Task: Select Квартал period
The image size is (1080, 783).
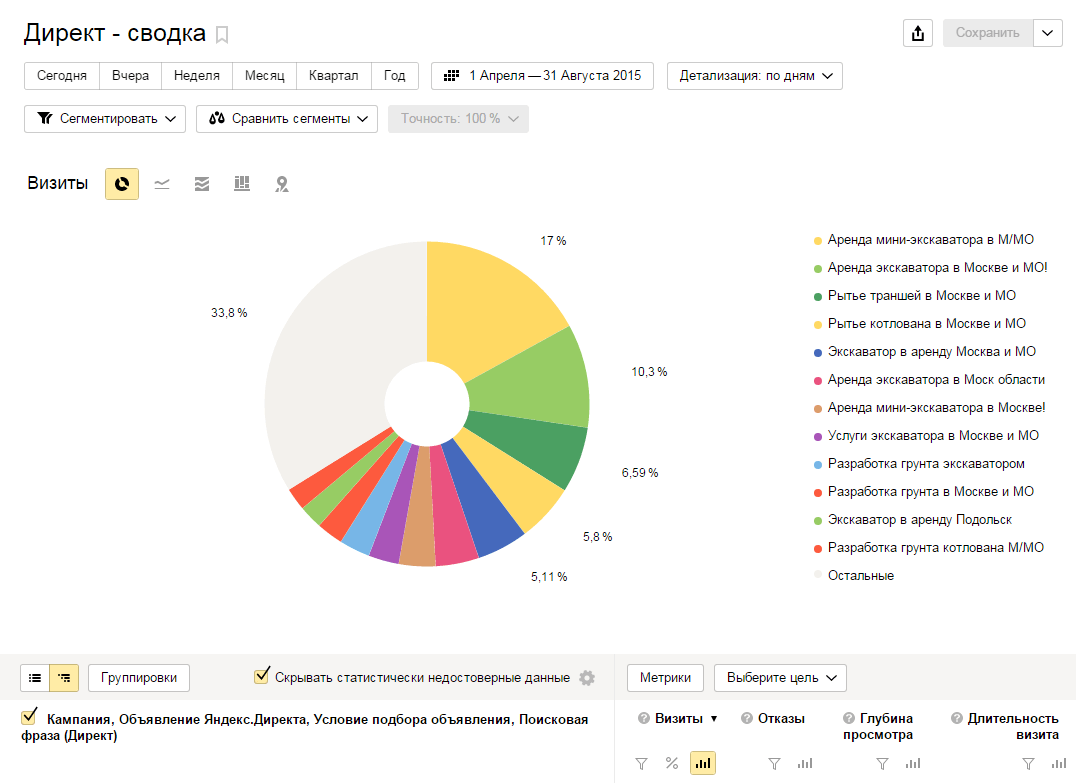Action: pos(333,76)
